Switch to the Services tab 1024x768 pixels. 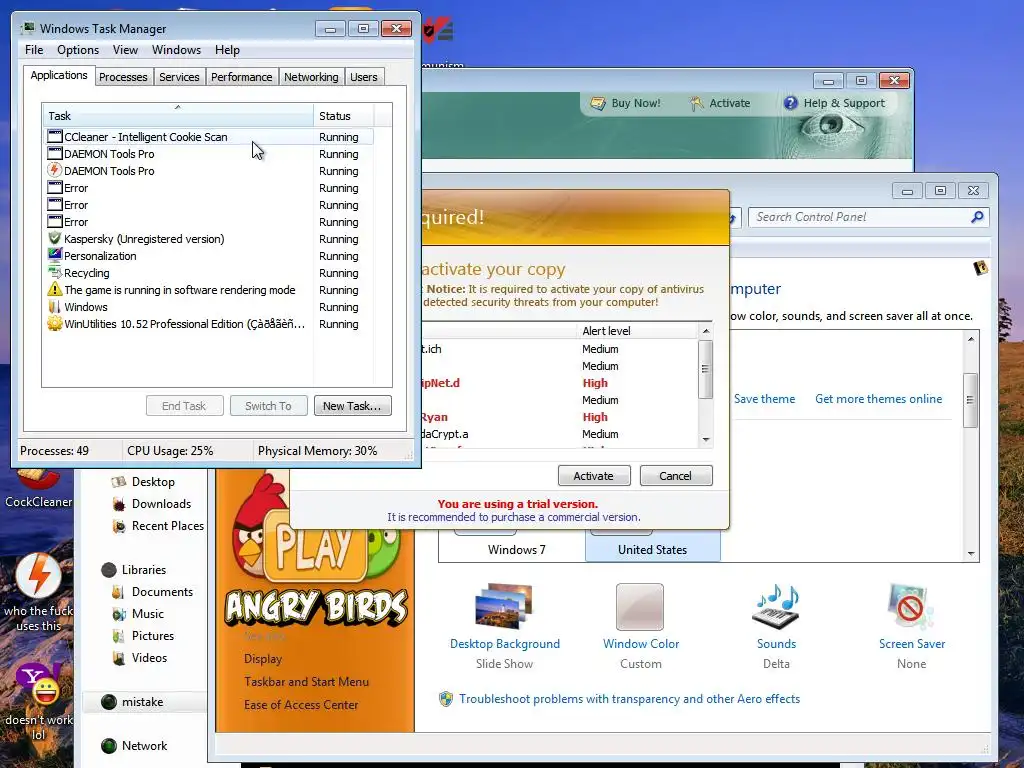tap(179, 77)
